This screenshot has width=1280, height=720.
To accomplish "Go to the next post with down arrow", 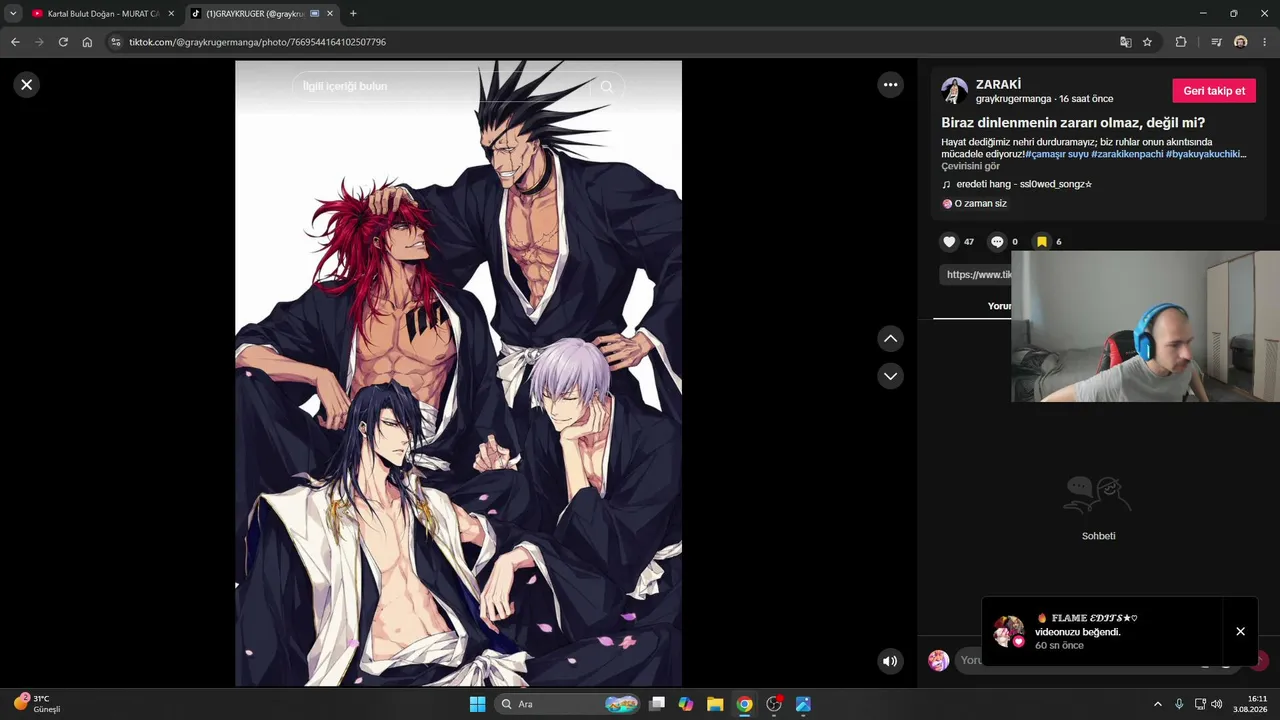I will coord(890,376).
